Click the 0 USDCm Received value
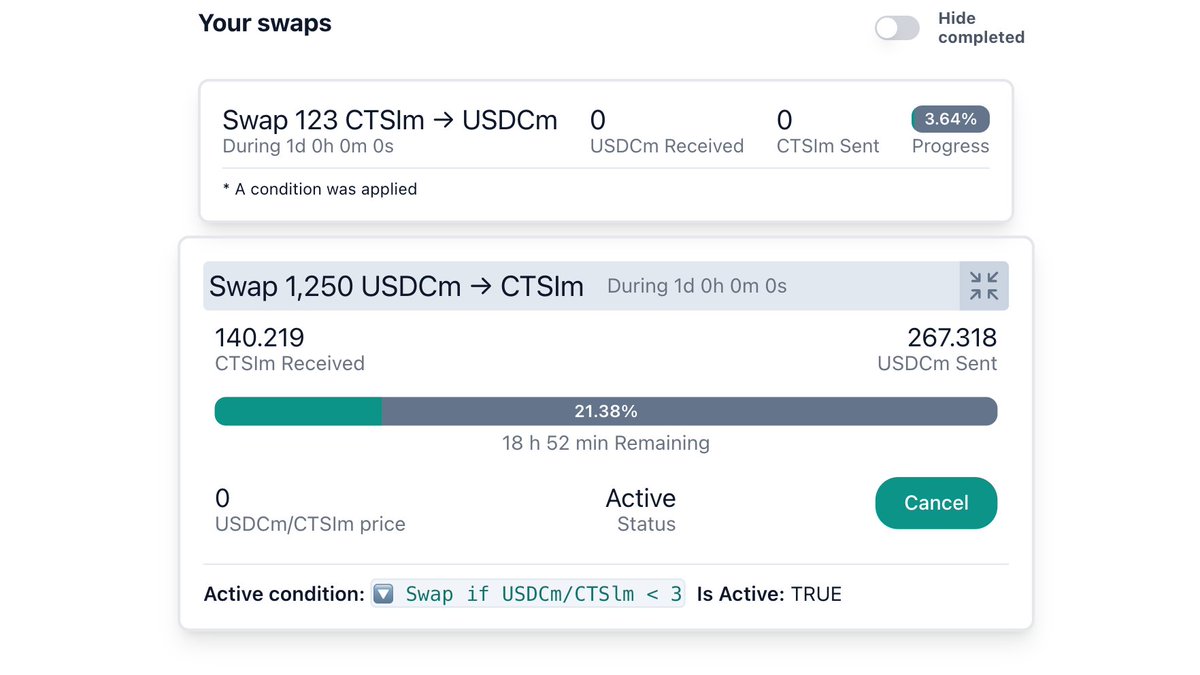This screenshot has height=675, width=1200. pyautogui.click(x=598, y=120)
